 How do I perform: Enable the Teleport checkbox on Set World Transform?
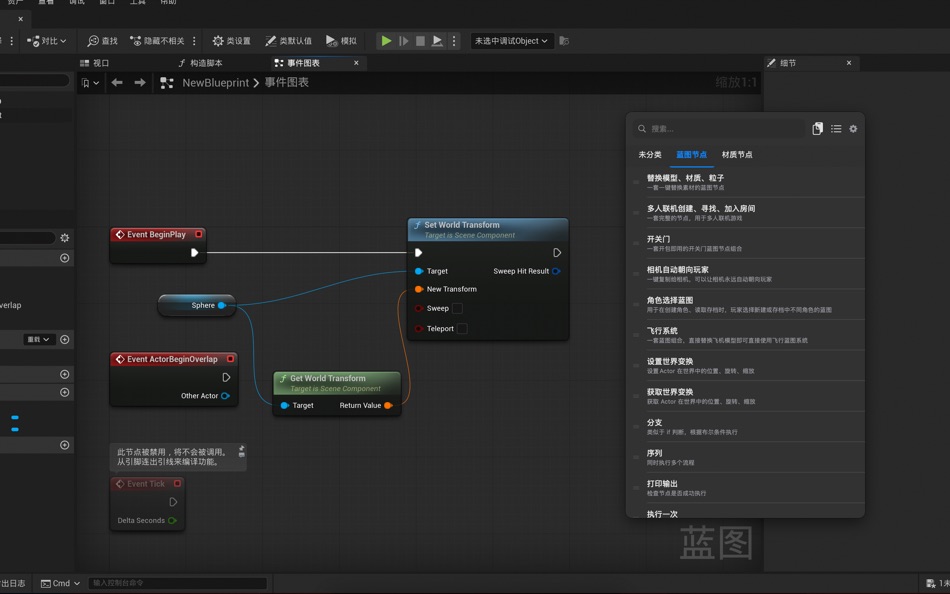pos(463,328)
